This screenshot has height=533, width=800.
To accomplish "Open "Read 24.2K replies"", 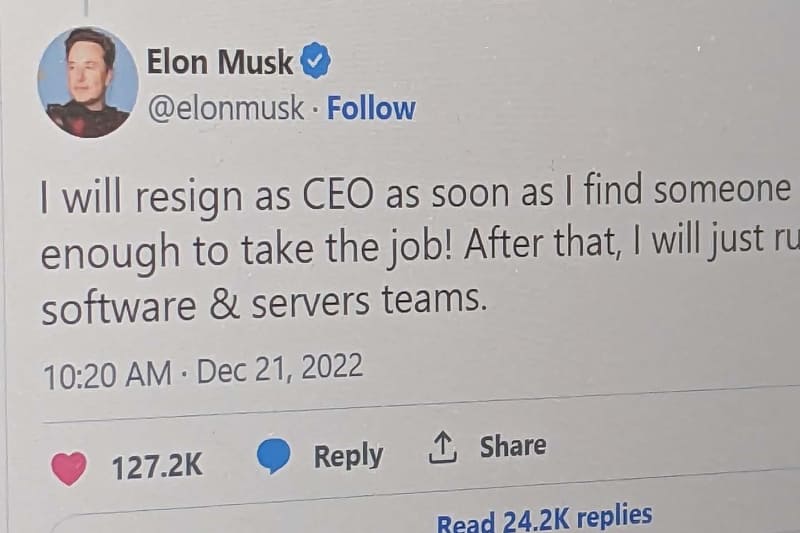I will click(x=544, y=519).
